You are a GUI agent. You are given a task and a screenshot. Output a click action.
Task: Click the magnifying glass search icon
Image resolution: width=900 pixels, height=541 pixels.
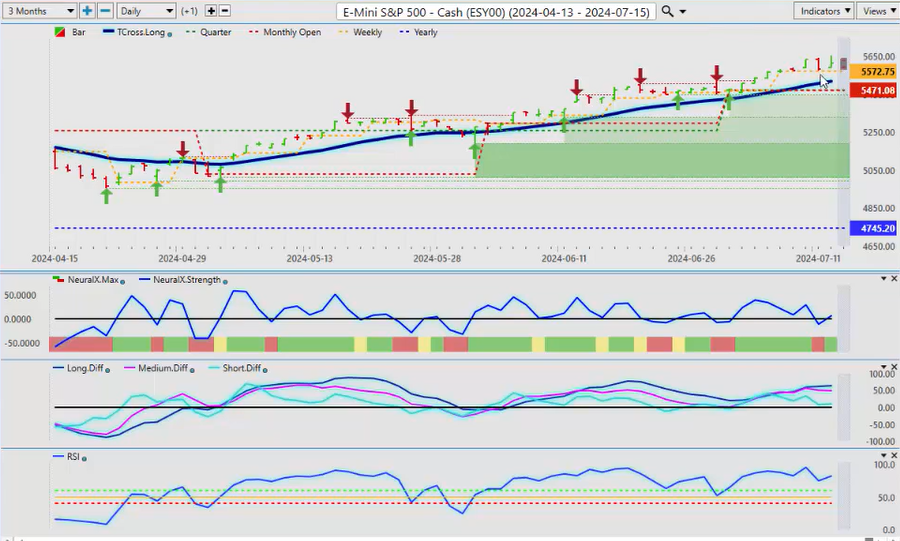667,11
